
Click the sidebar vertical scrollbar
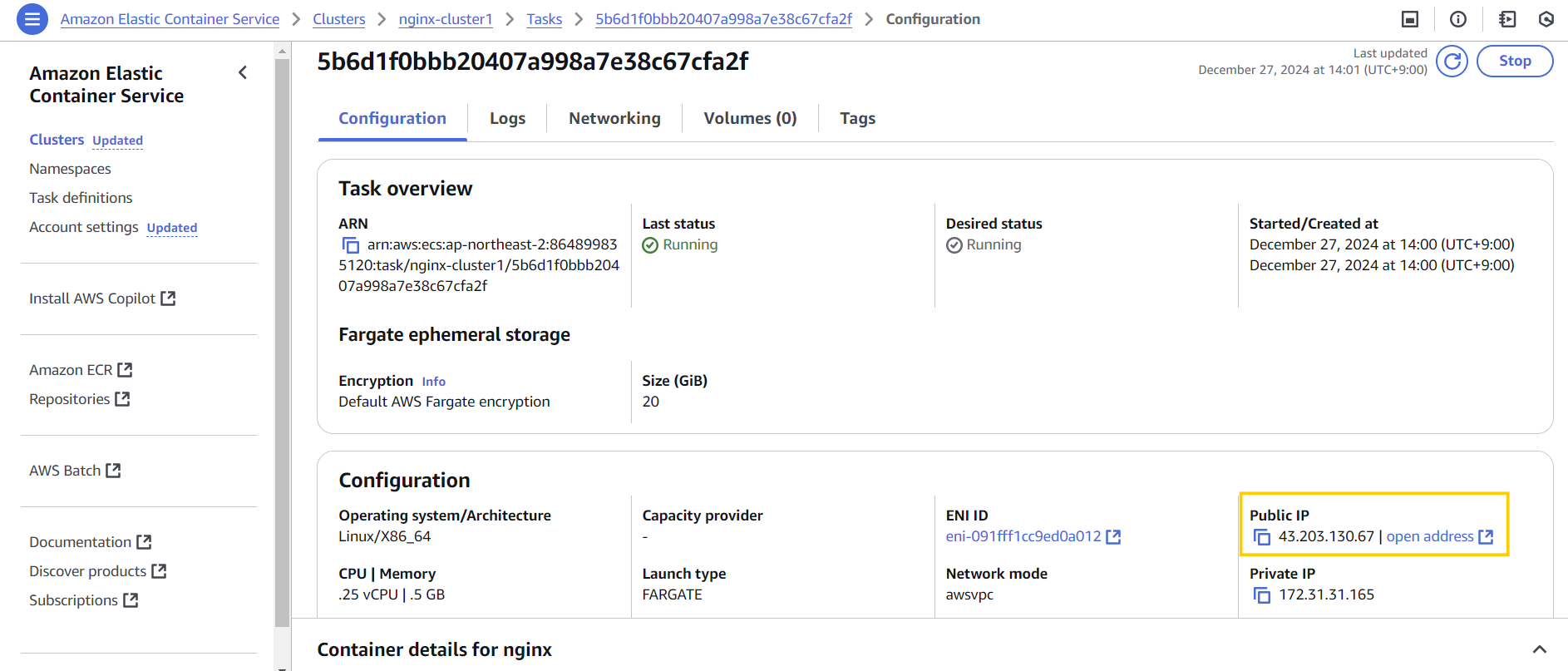tap(282, 333)
